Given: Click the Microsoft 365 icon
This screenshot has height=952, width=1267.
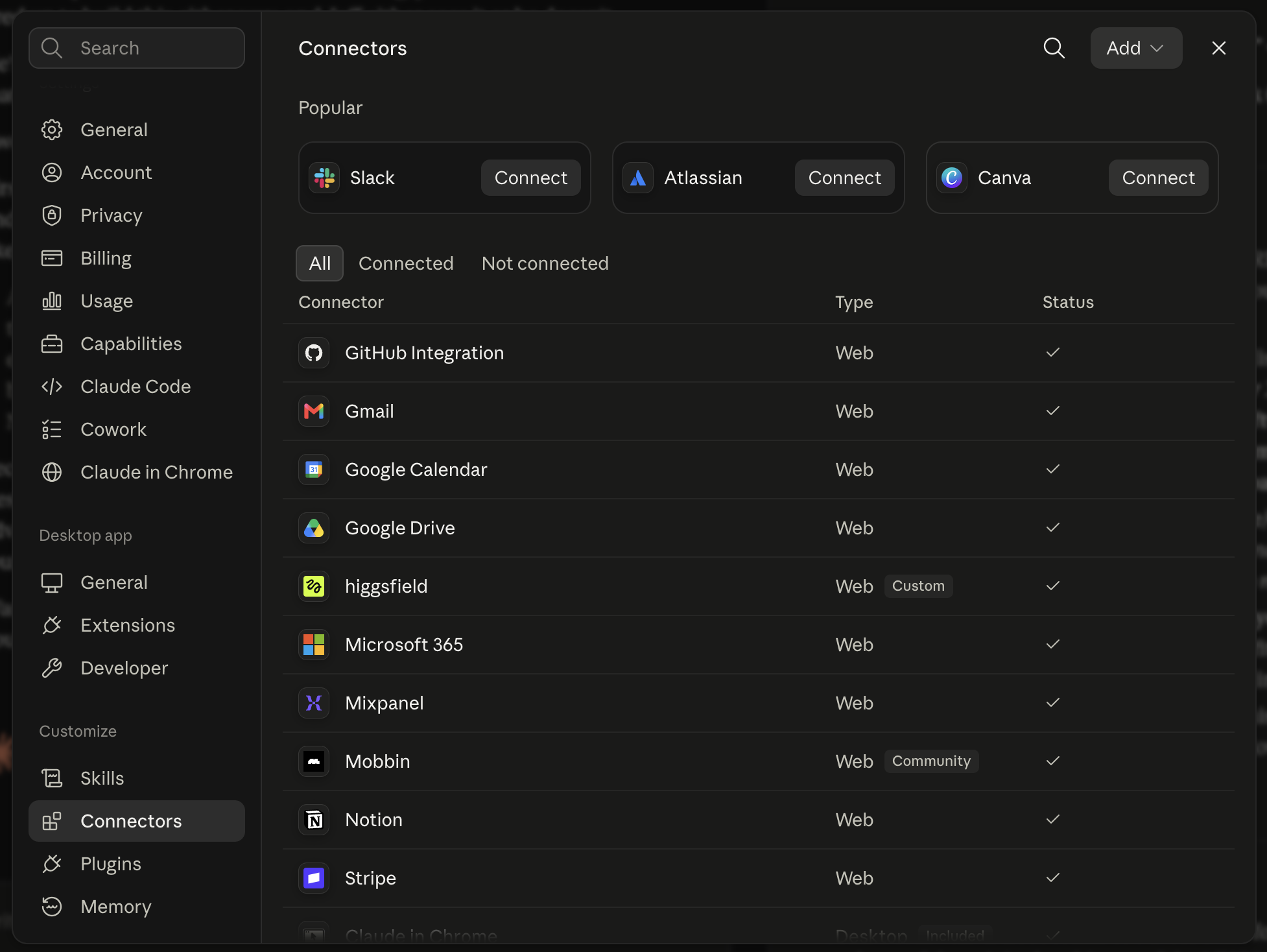Looking at the screenshot, I should (314, 645).
